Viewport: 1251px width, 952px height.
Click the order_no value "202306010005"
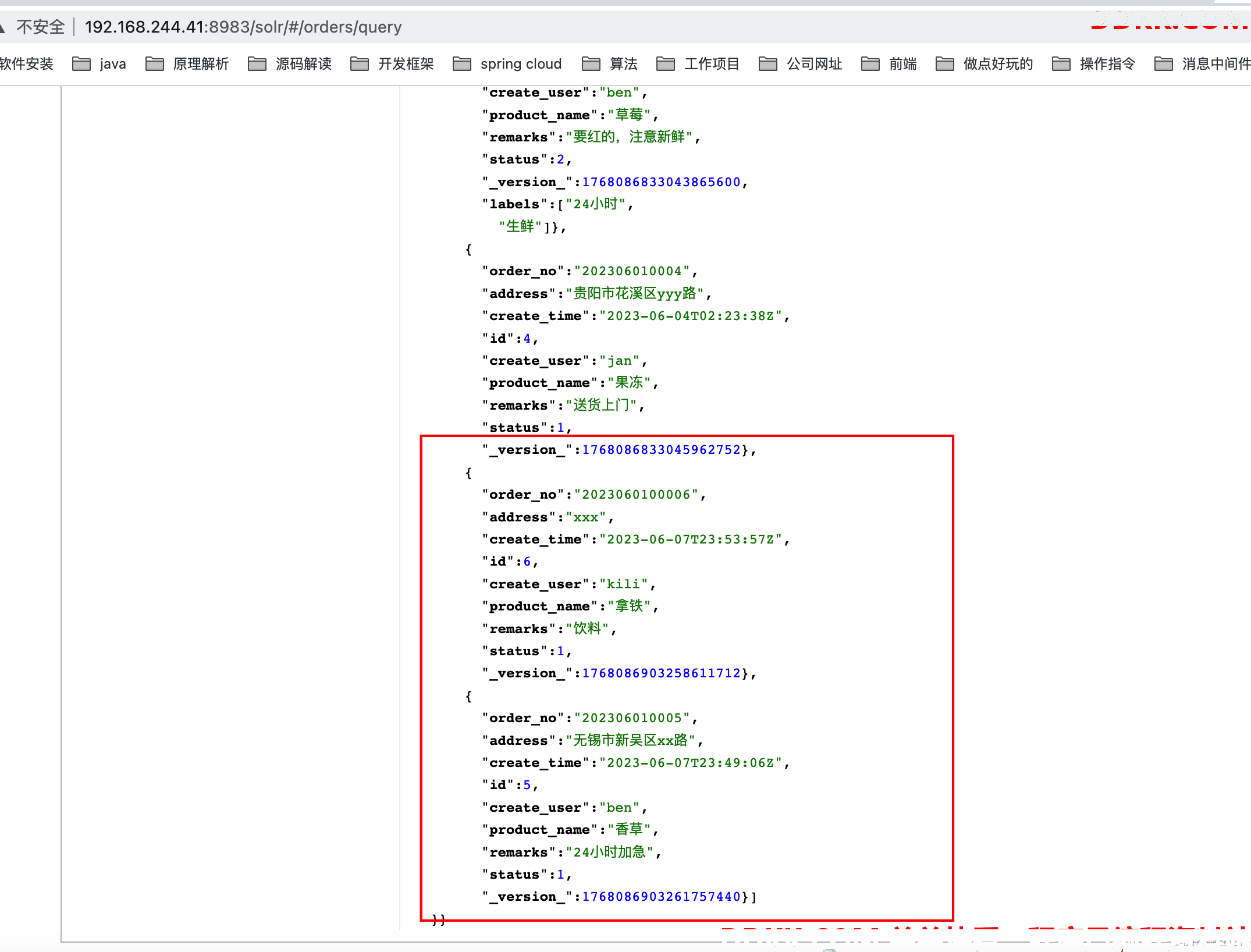[x=631, y=718]
